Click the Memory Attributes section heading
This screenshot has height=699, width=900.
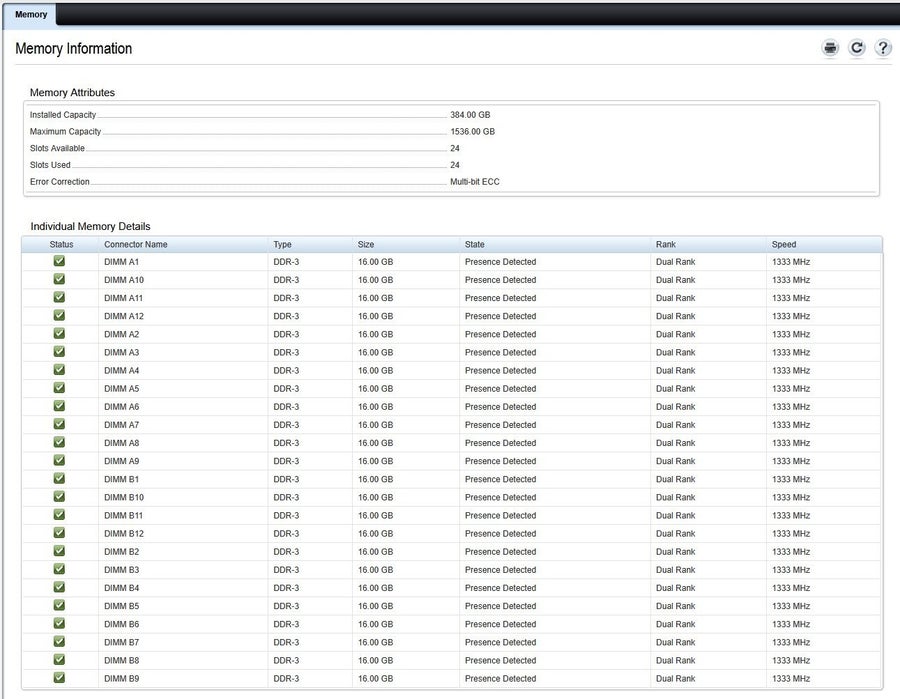click(x=72, y=92)
